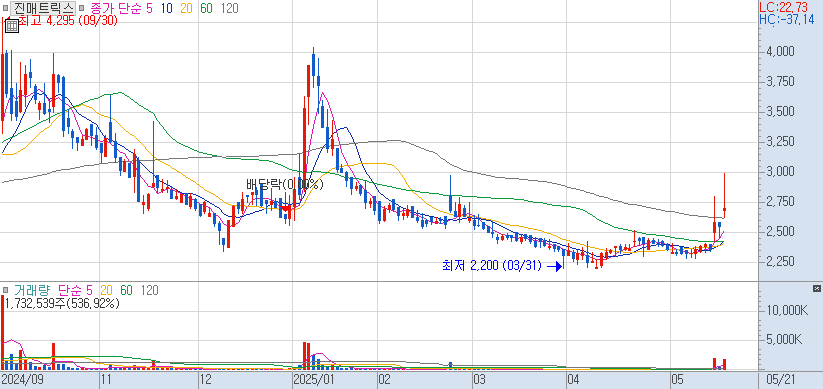Click the 2025/01 date axis label
The height and width of the screenshot is (389, 823).
(x=314, y=379)
